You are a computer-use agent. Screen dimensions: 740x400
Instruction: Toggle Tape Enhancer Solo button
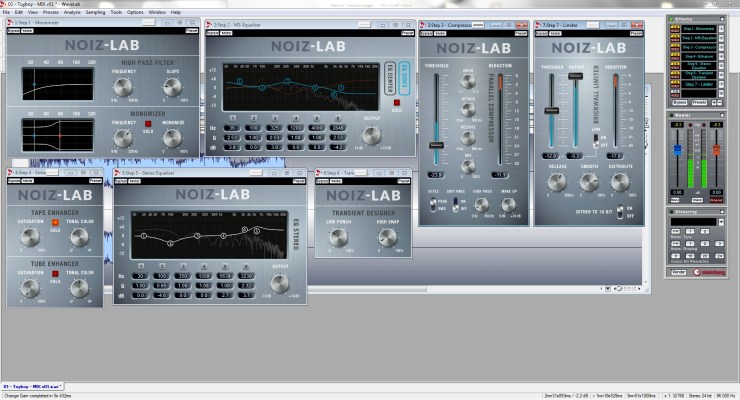pyautogui.click(x=55, y=222)
